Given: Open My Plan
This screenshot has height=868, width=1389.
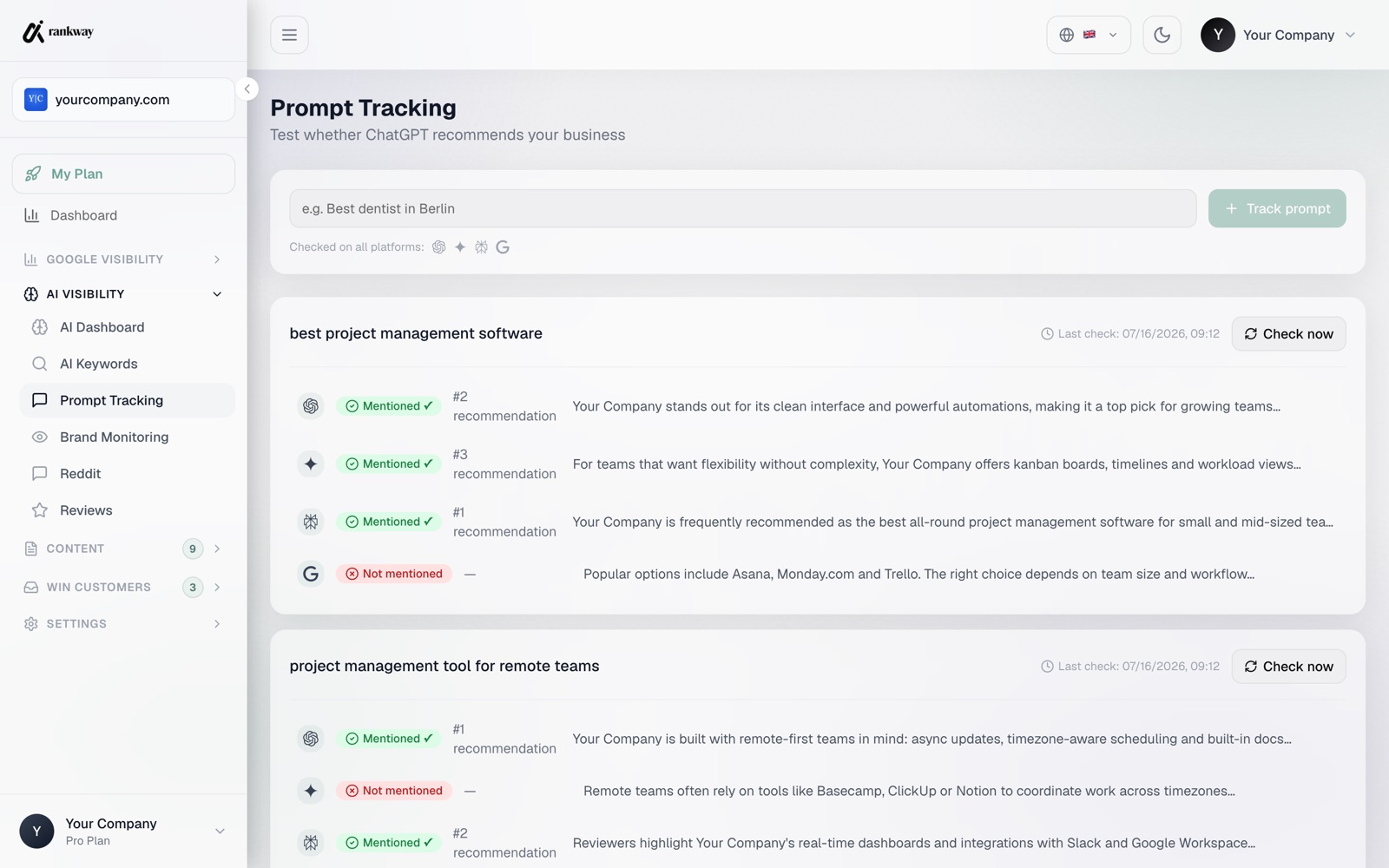Looking at the screenshot, I should tap(123, 174).
